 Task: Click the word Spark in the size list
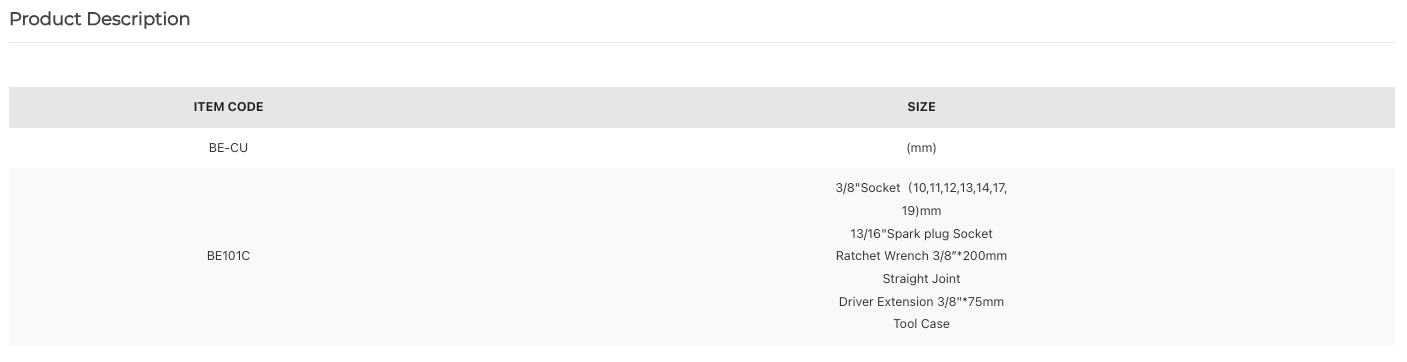click(x=906, y=234)
